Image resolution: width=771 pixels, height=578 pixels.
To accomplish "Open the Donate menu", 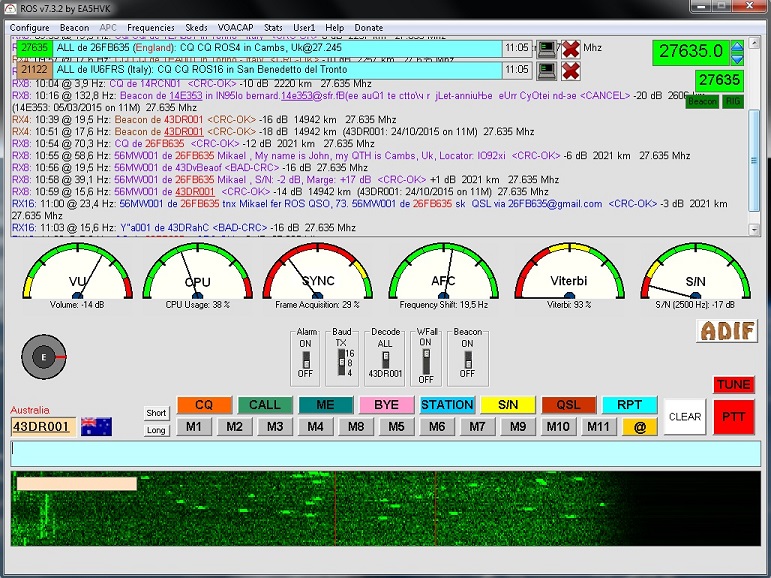I will [368, 28].
